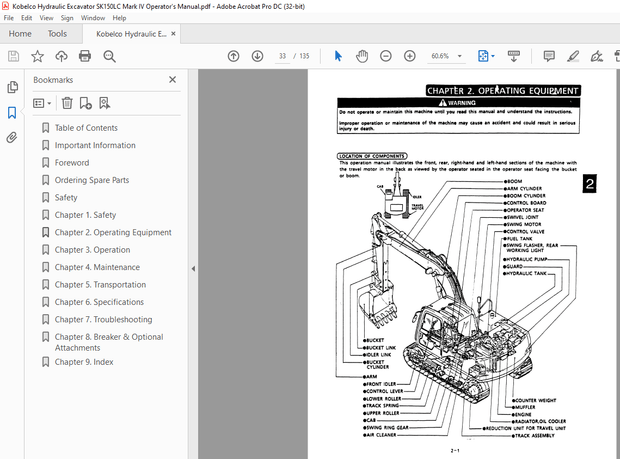Switch to the Home tab
The image size is (620, 459).
(20, 34)
